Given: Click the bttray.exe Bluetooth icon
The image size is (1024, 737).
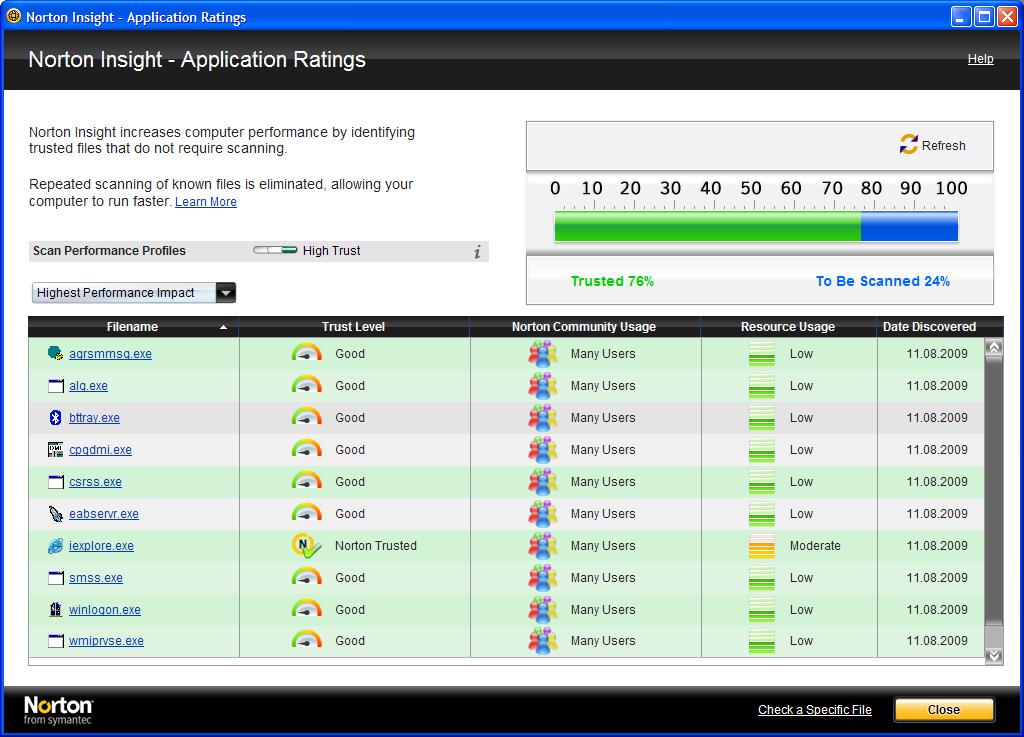Looking at the screenshot, I should 56,417.
